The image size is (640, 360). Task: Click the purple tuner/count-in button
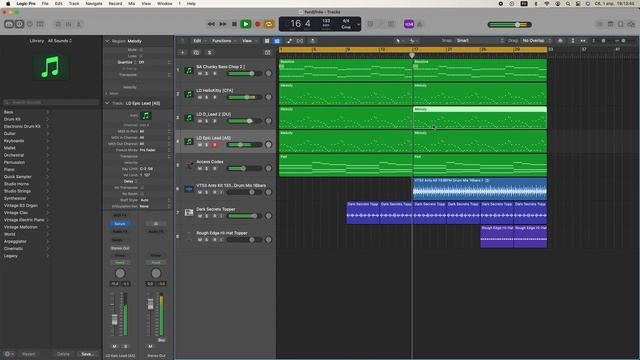pos(409,24)
